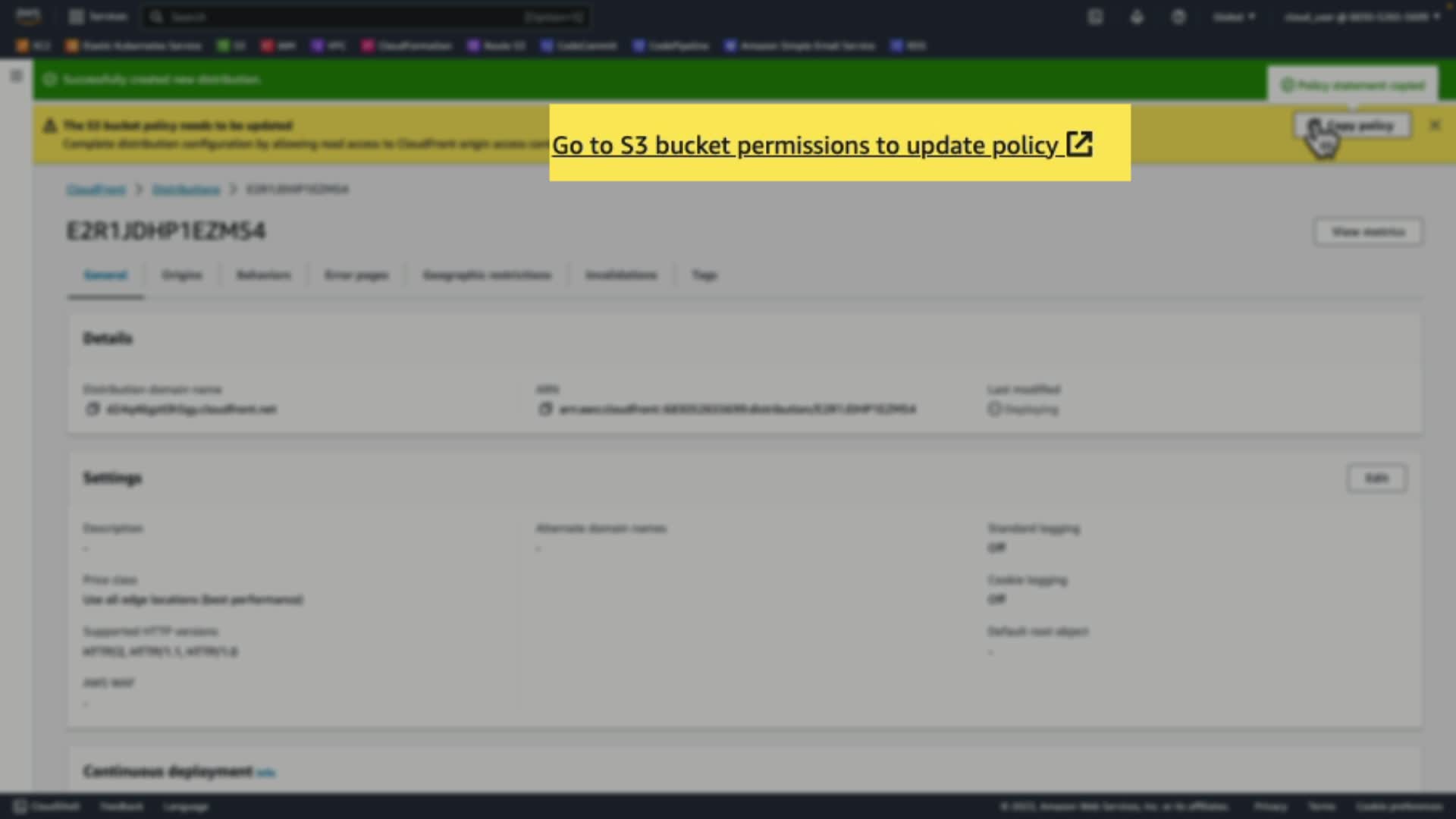This screenshot has width=1456, height=819.
Task: Click the AWS logo in the header
Action: 28,16
